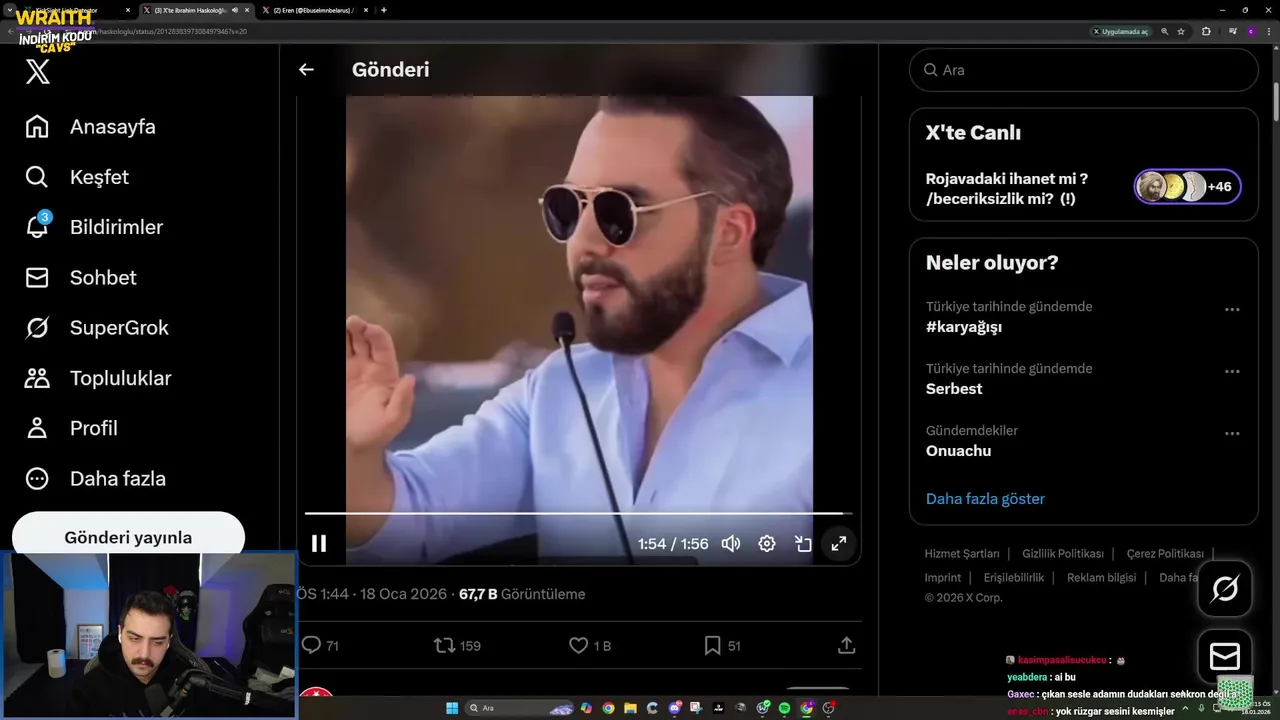Screen dimensions: 1280x720
Task: Open Imprint footer link
Action: pyautogui.click(x=943, y=578)
